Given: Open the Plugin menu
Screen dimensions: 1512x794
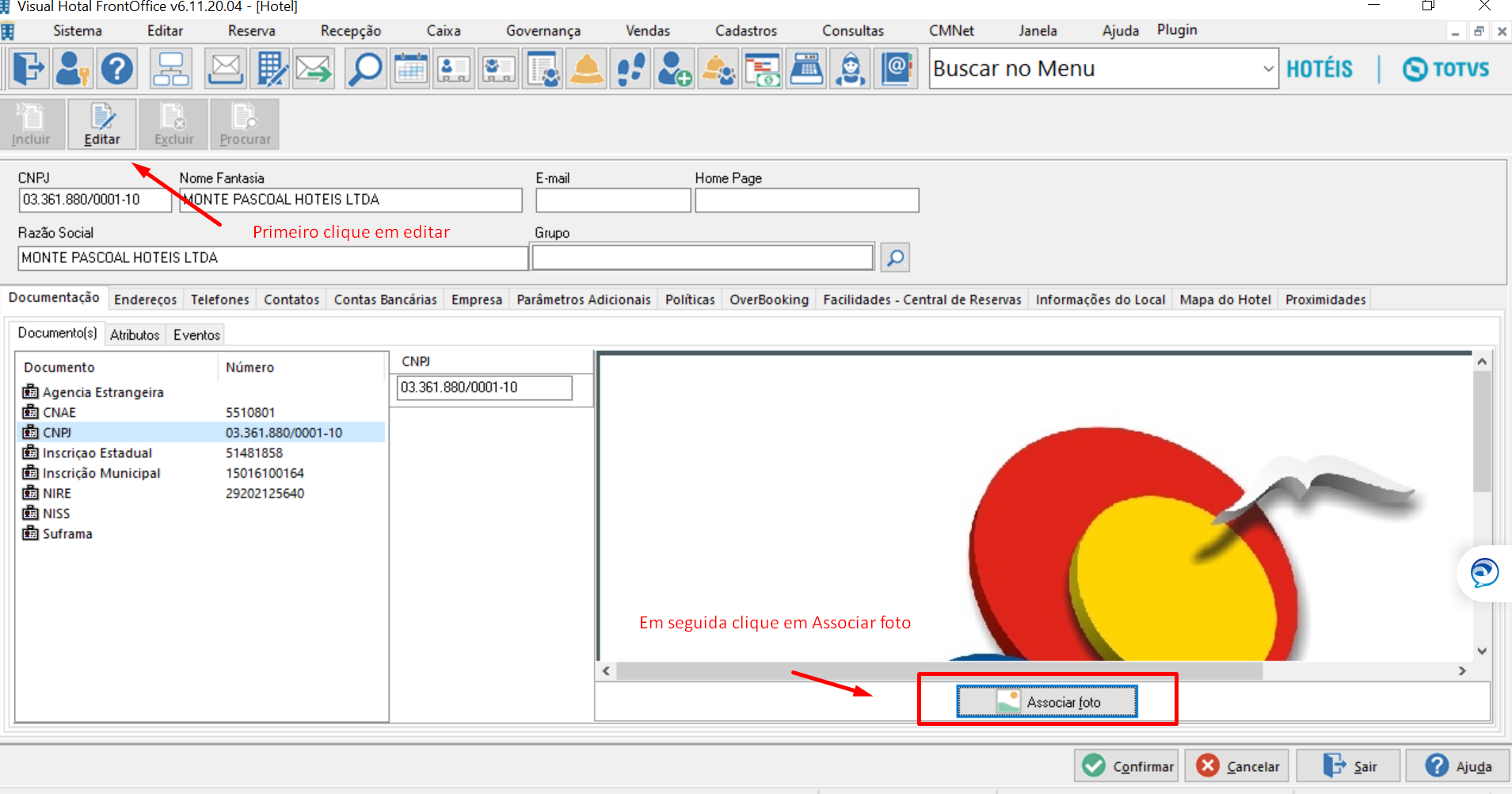Looking at the screenshot, I should coord(1177,30).
